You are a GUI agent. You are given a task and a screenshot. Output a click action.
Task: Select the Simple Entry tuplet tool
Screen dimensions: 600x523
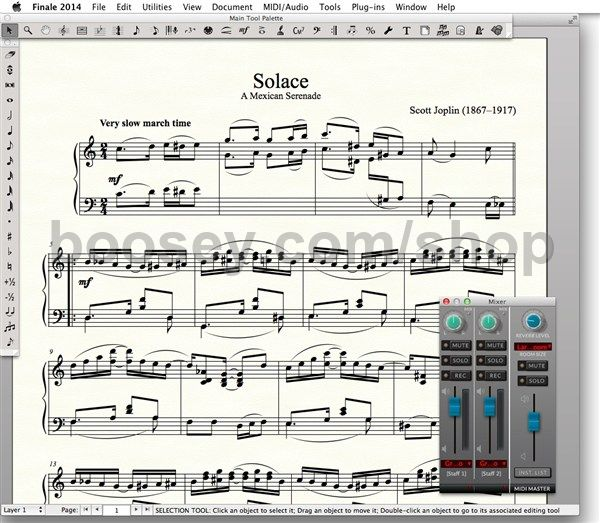pyautogui.click(x=10, y=327)
